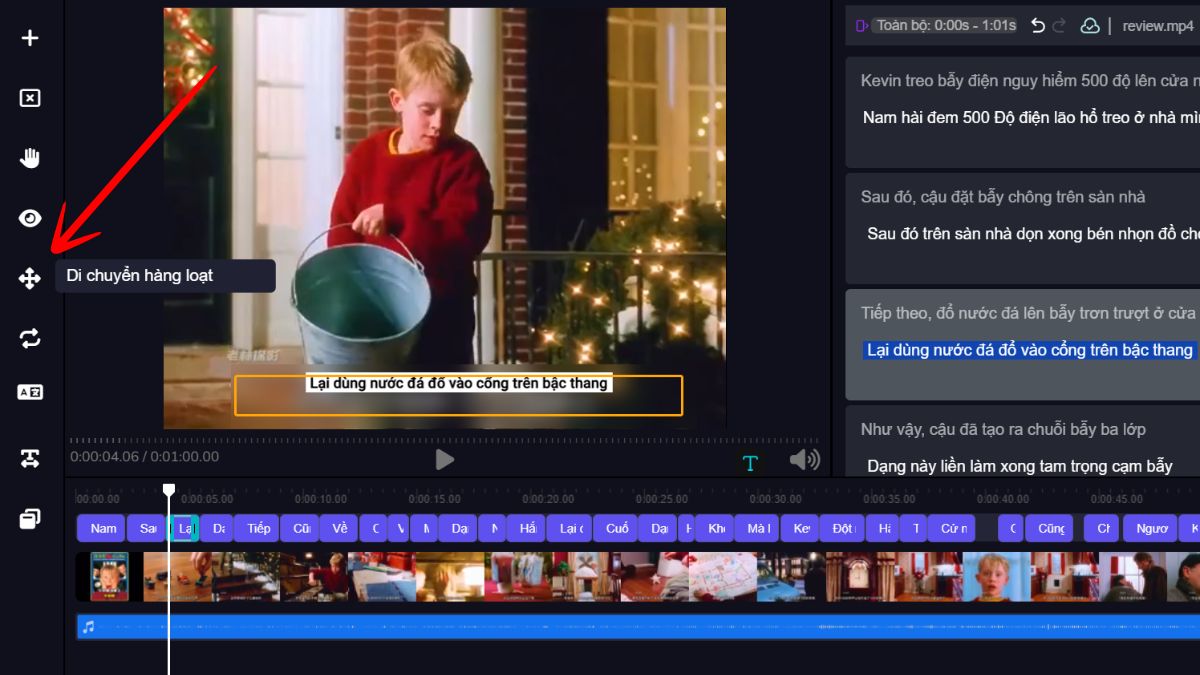Screen dimensions: 1200x675
Task: Select the 'Hắ' subtitle clip
Action: [526, 528]
